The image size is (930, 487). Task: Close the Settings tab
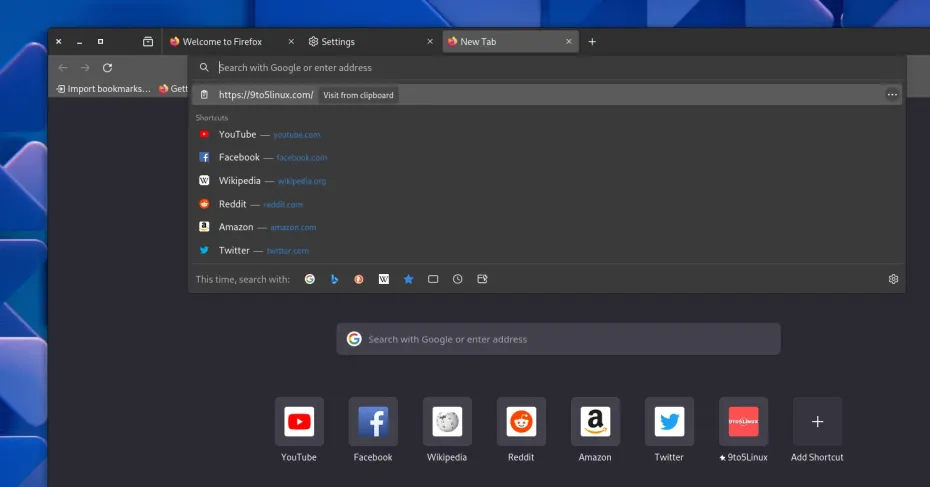click(x=430, y=42)
